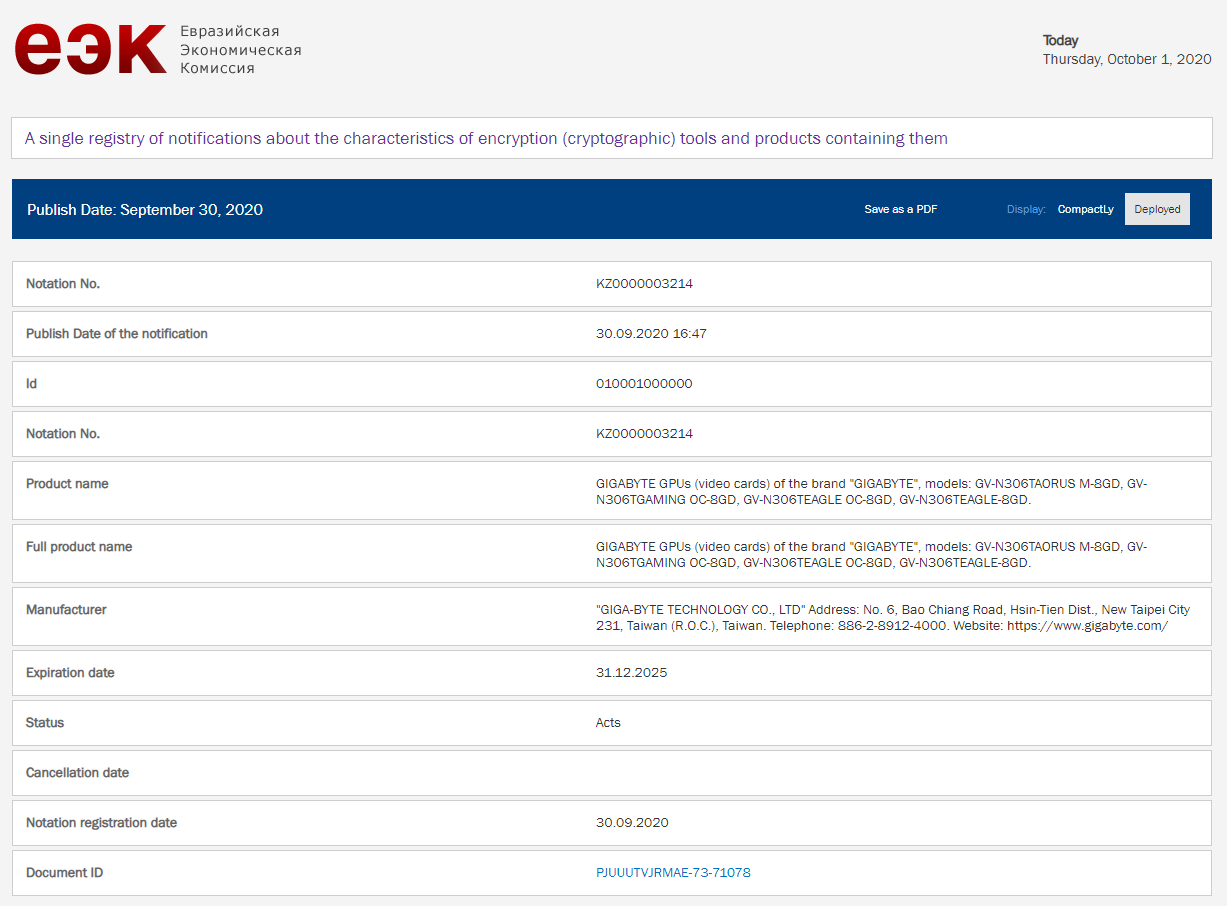Click the registry title heading text

(486, 138)
